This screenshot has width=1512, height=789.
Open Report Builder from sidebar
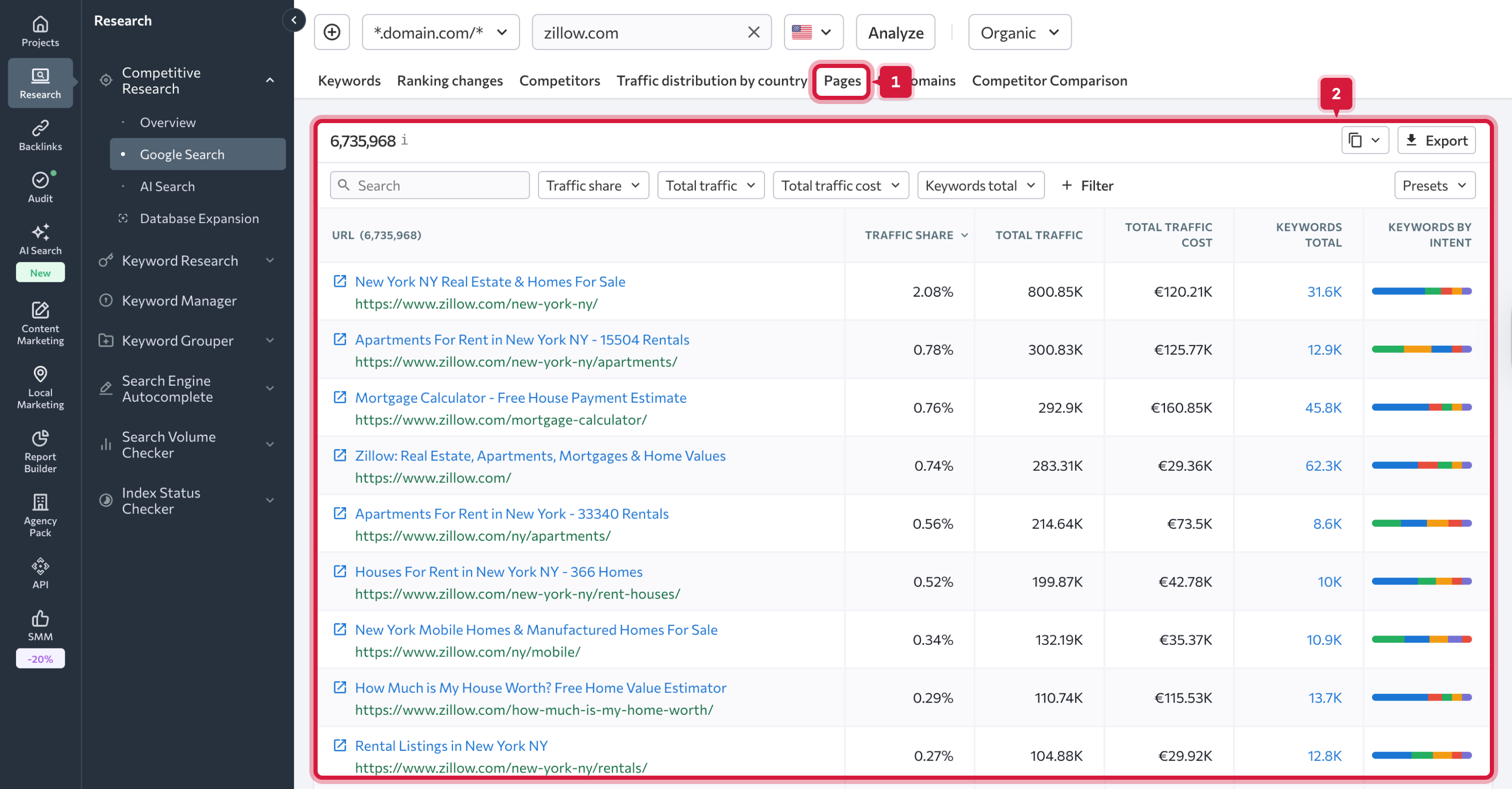(40, 451)
